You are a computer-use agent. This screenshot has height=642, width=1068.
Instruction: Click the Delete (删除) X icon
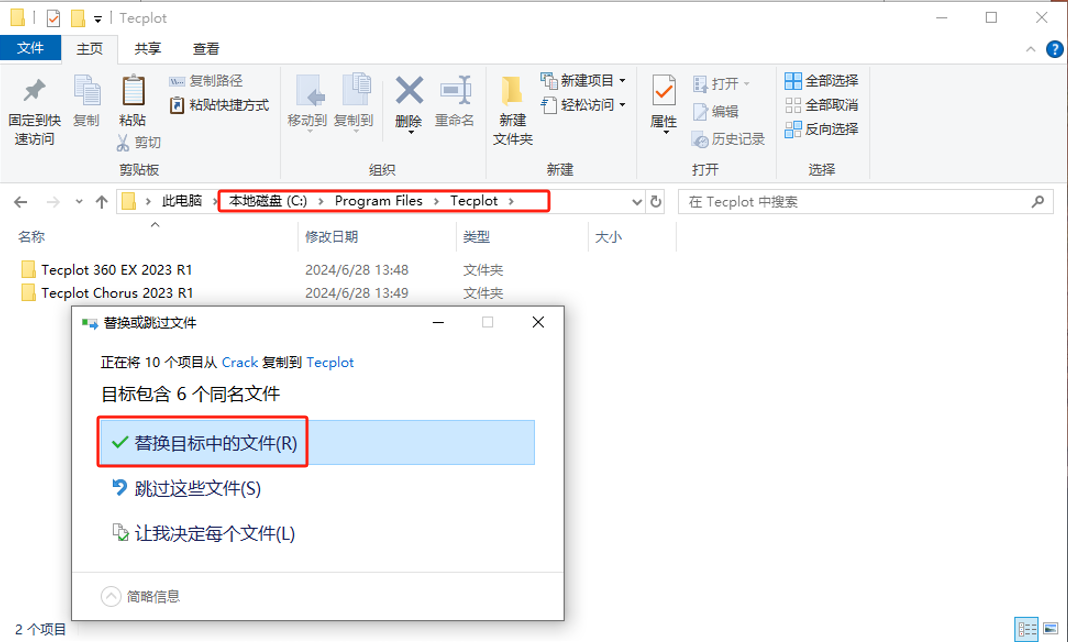point(409,91)
